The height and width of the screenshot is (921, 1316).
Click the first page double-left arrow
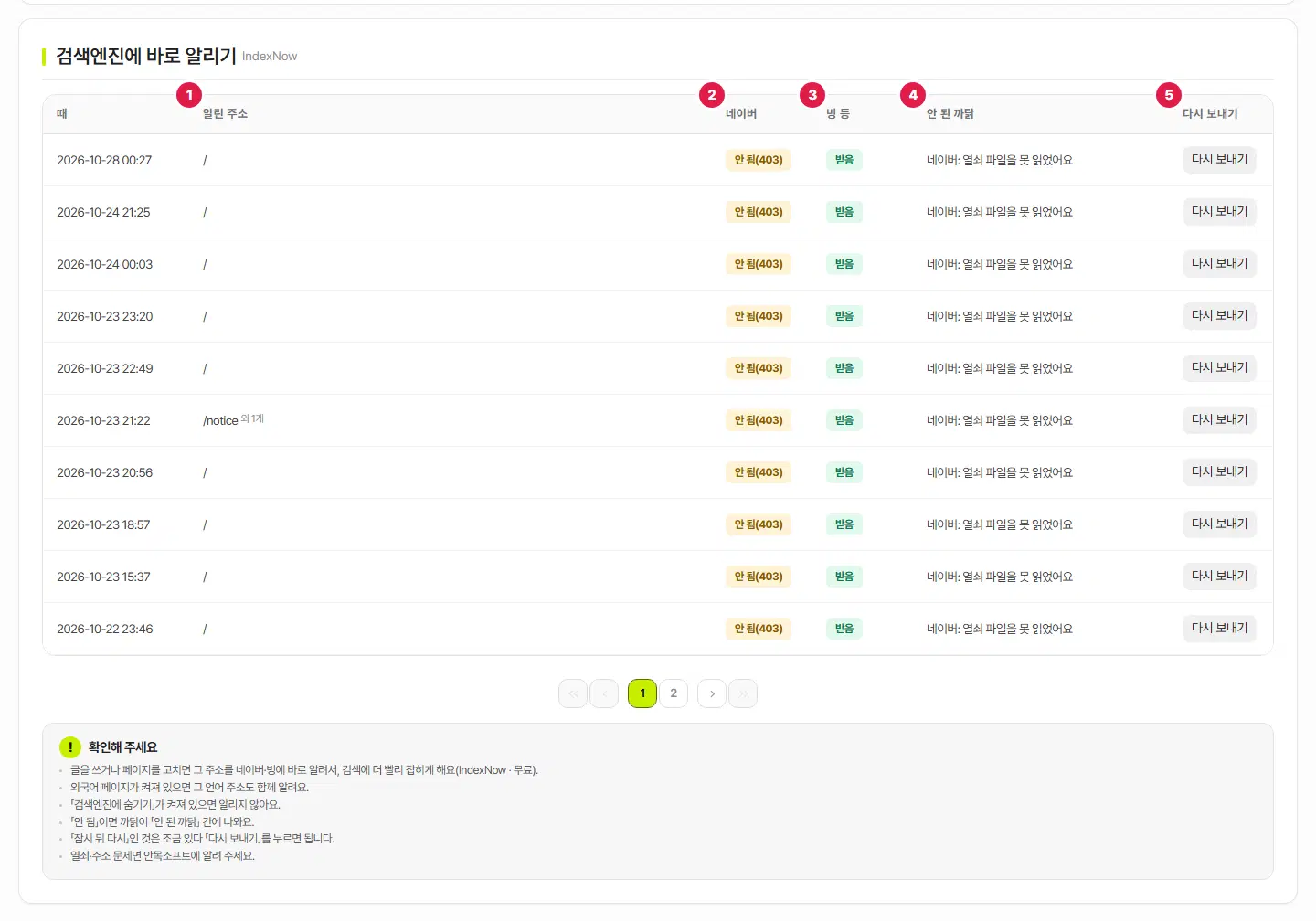point(573,693)
